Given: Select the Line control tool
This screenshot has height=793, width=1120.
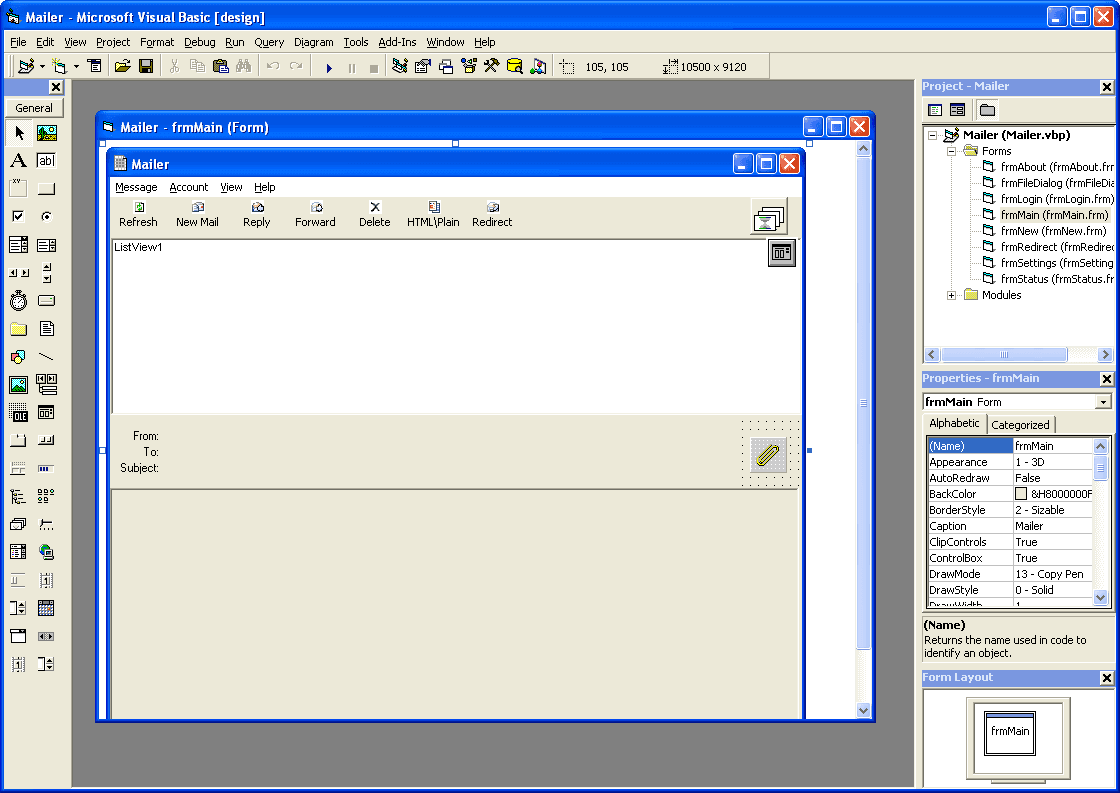Looking at the screenshot, I should pos(46,356).
